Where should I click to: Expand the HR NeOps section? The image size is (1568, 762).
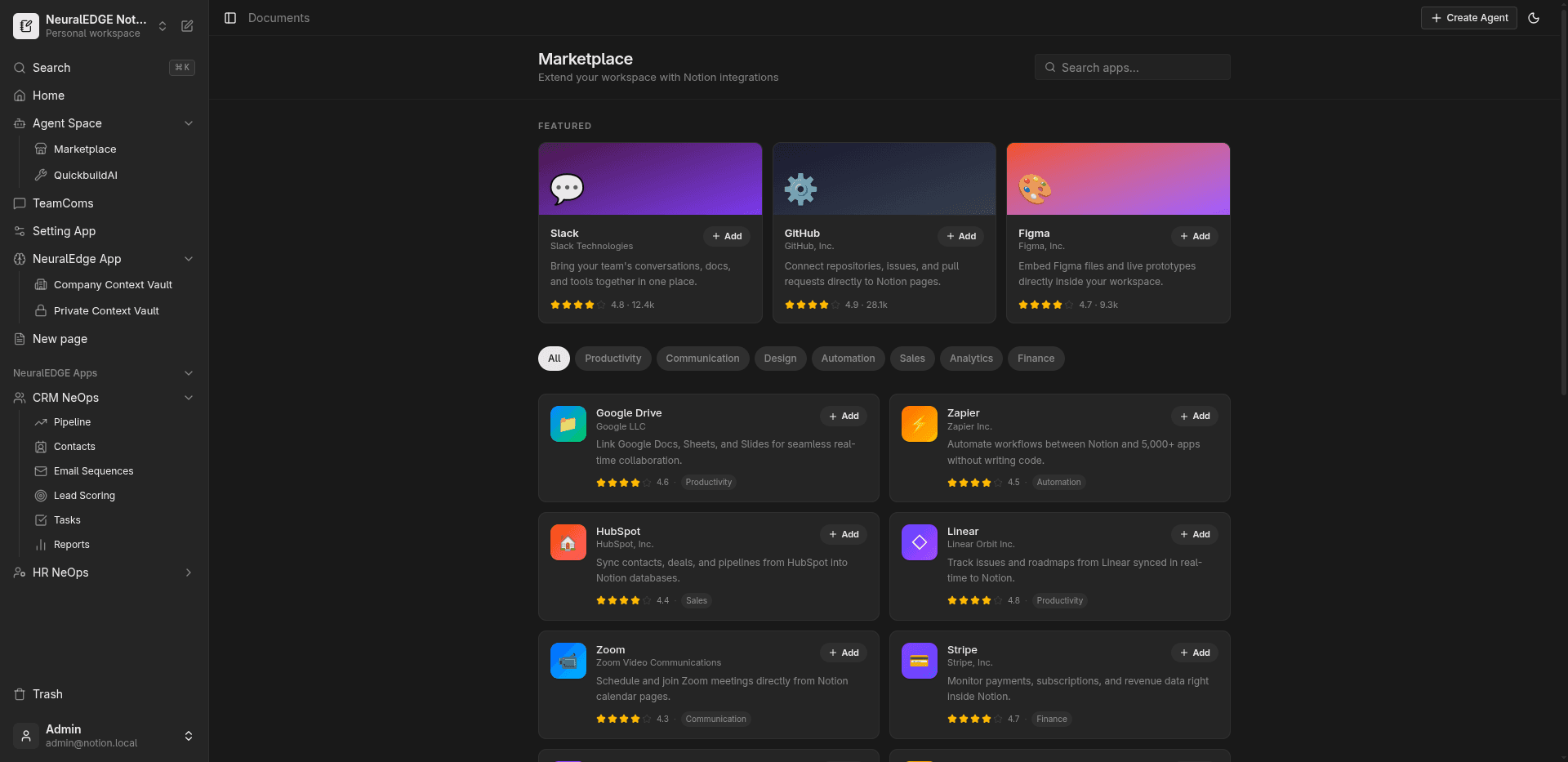coord(189,573)
